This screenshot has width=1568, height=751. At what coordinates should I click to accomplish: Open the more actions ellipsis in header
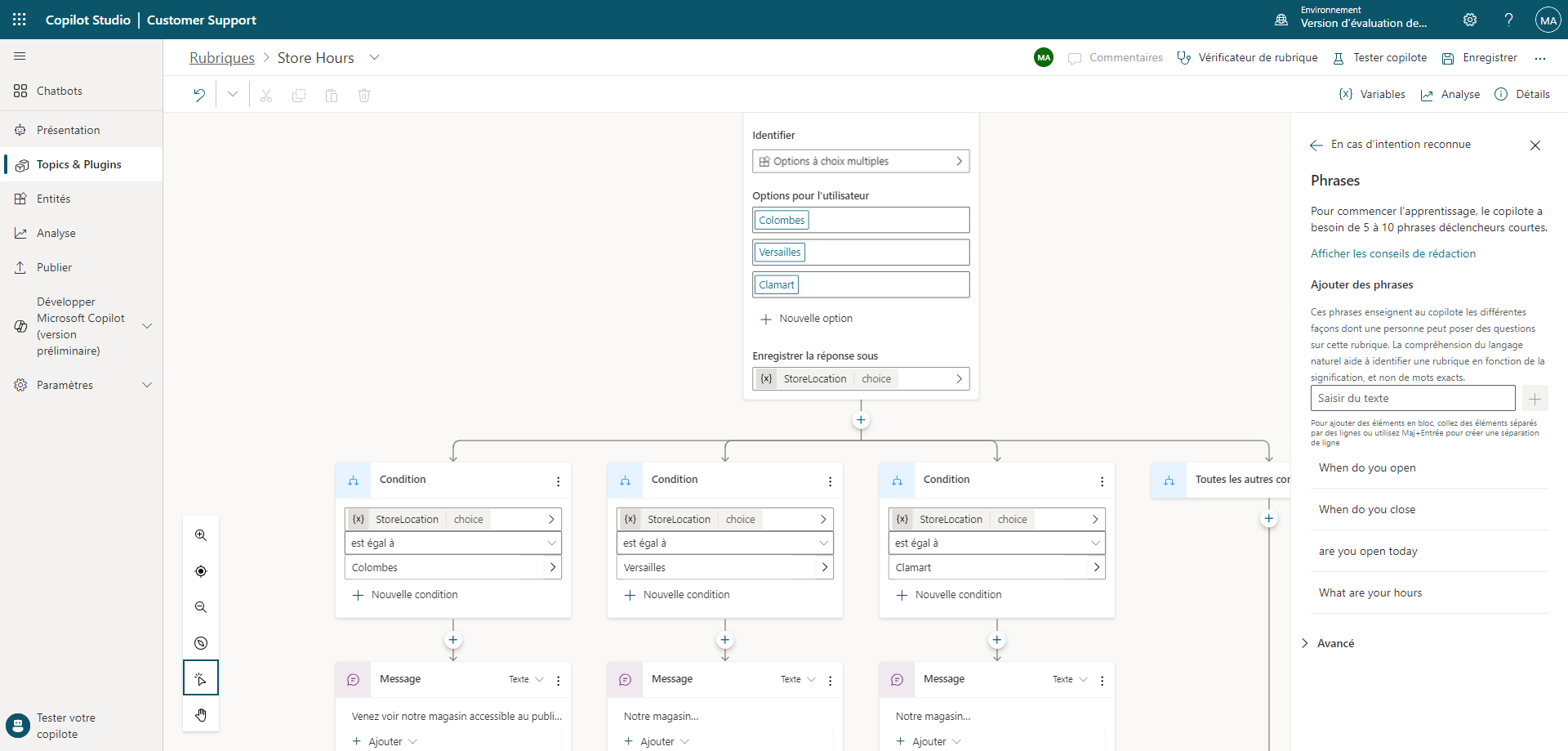click(1540, 58)
